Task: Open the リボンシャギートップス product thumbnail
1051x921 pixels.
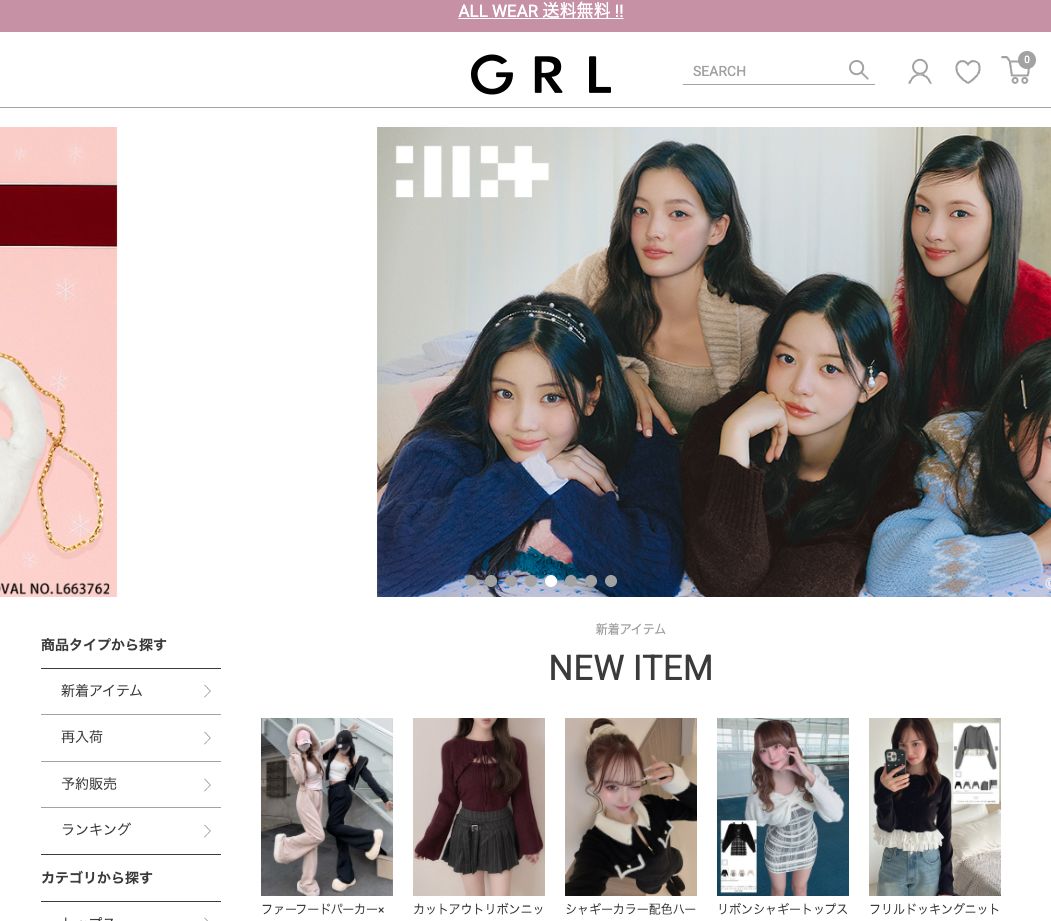Action: coord(782,807)
